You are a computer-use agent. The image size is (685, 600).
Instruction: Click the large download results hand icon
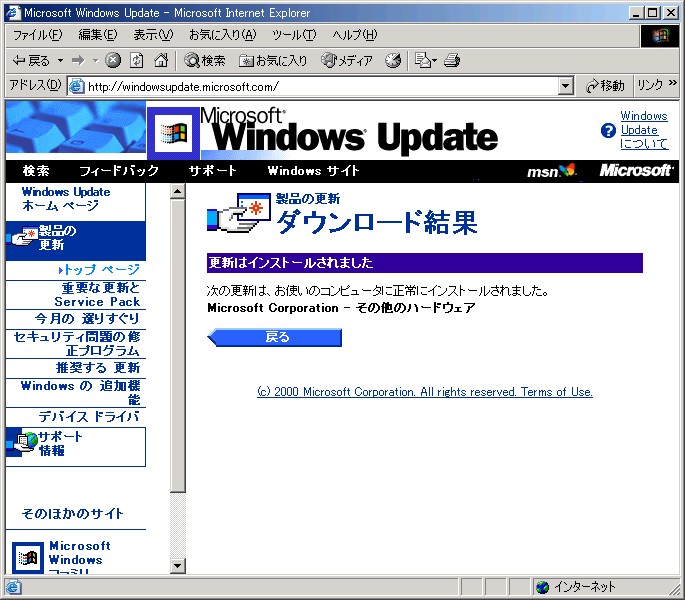[239, 212]
